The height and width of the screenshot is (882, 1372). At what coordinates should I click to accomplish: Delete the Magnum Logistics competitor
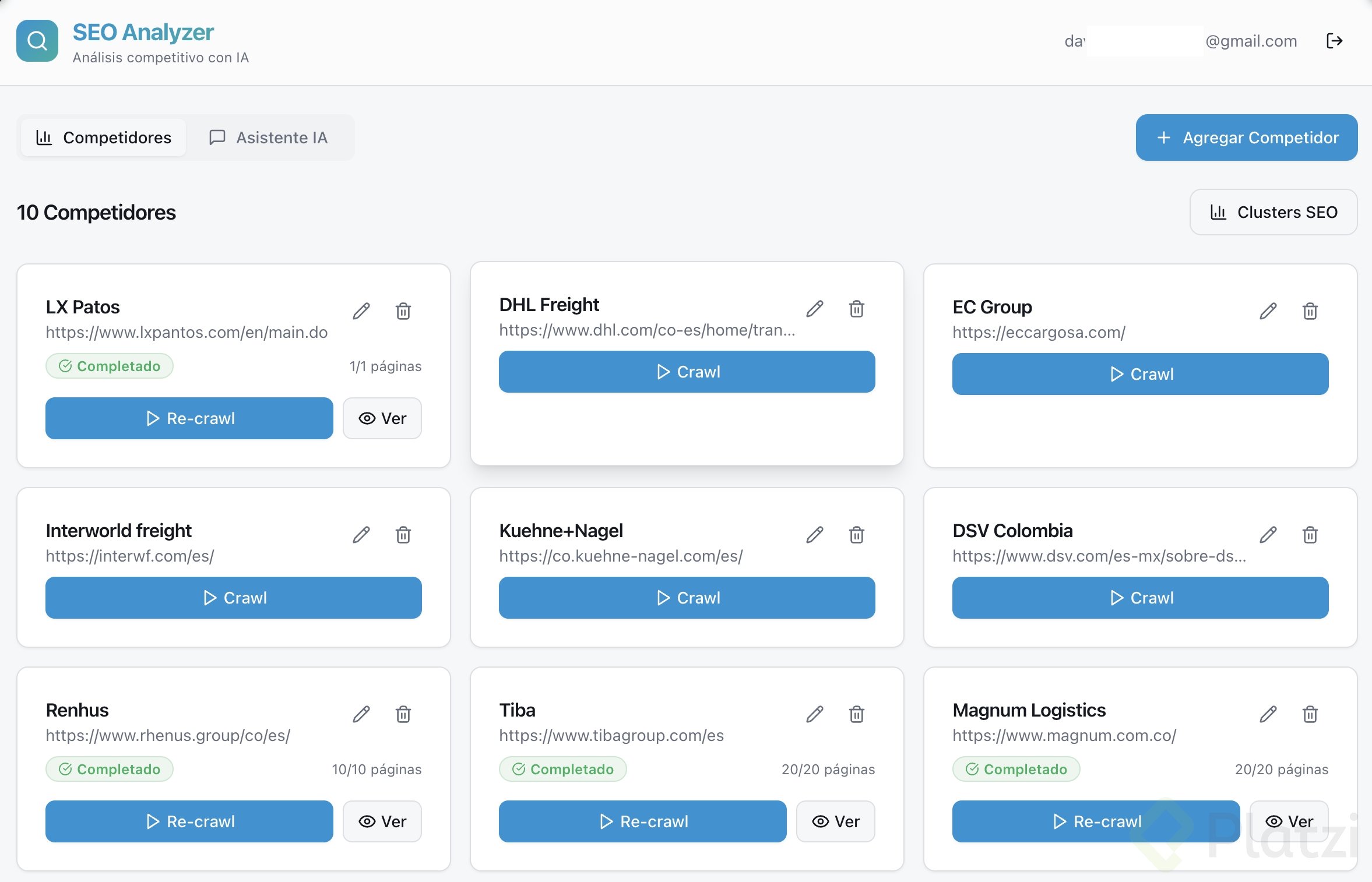pyautogui.click(x=1310, y=714)
